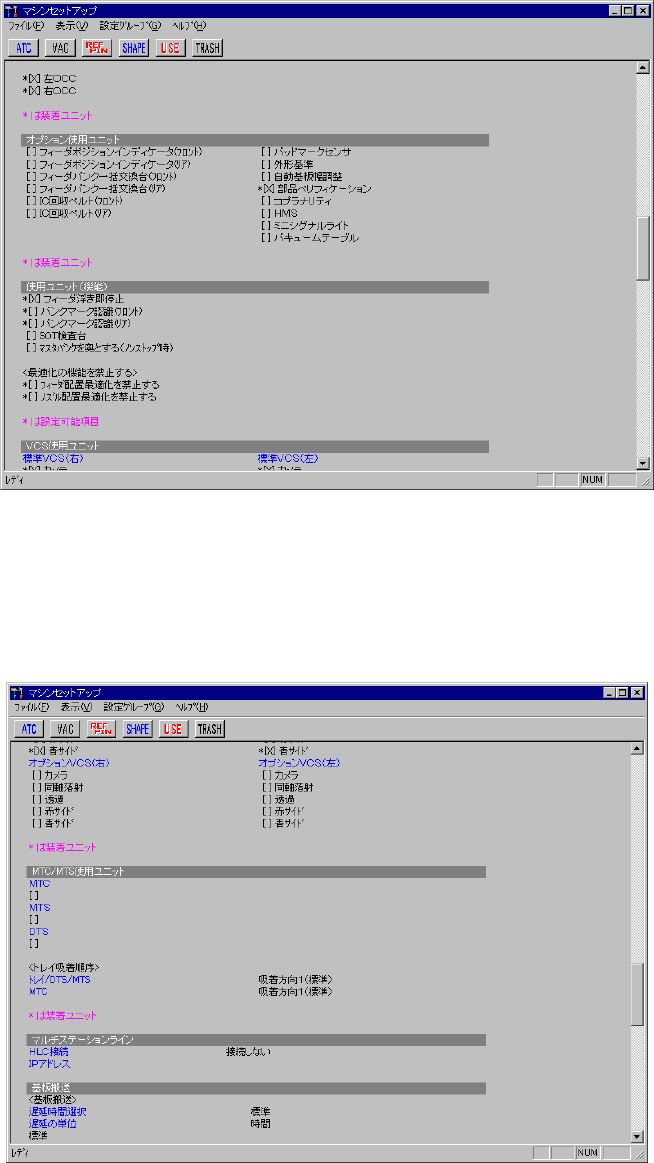This screenshot has width=654, height=1163.
Task: Click the ATC button in the upper window
Action: click(x=24, y=48)
